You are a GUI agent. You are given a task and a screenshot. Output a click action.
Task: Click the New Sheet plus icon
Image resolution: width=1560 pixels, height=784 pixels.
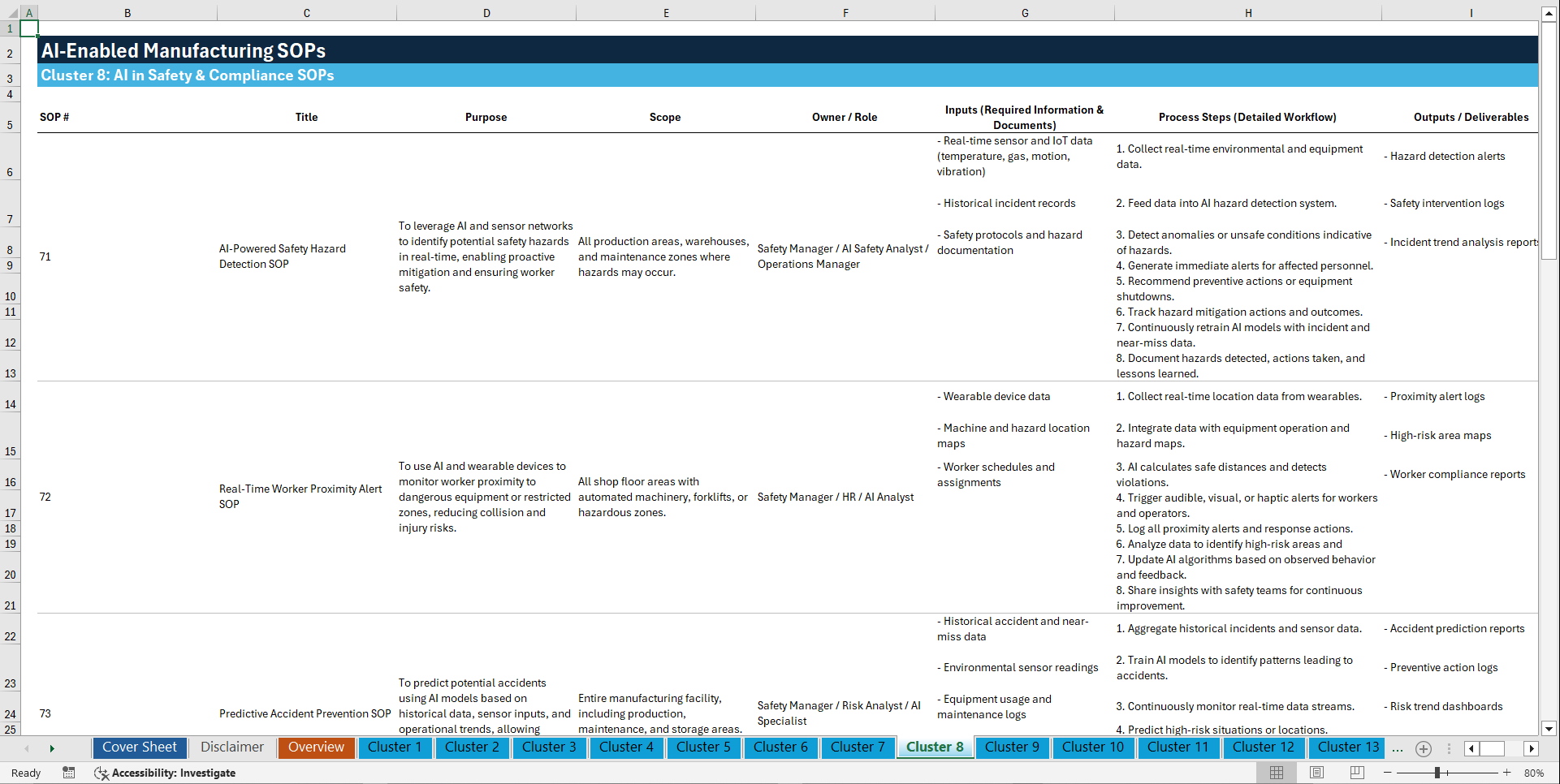coord(1423,748)
